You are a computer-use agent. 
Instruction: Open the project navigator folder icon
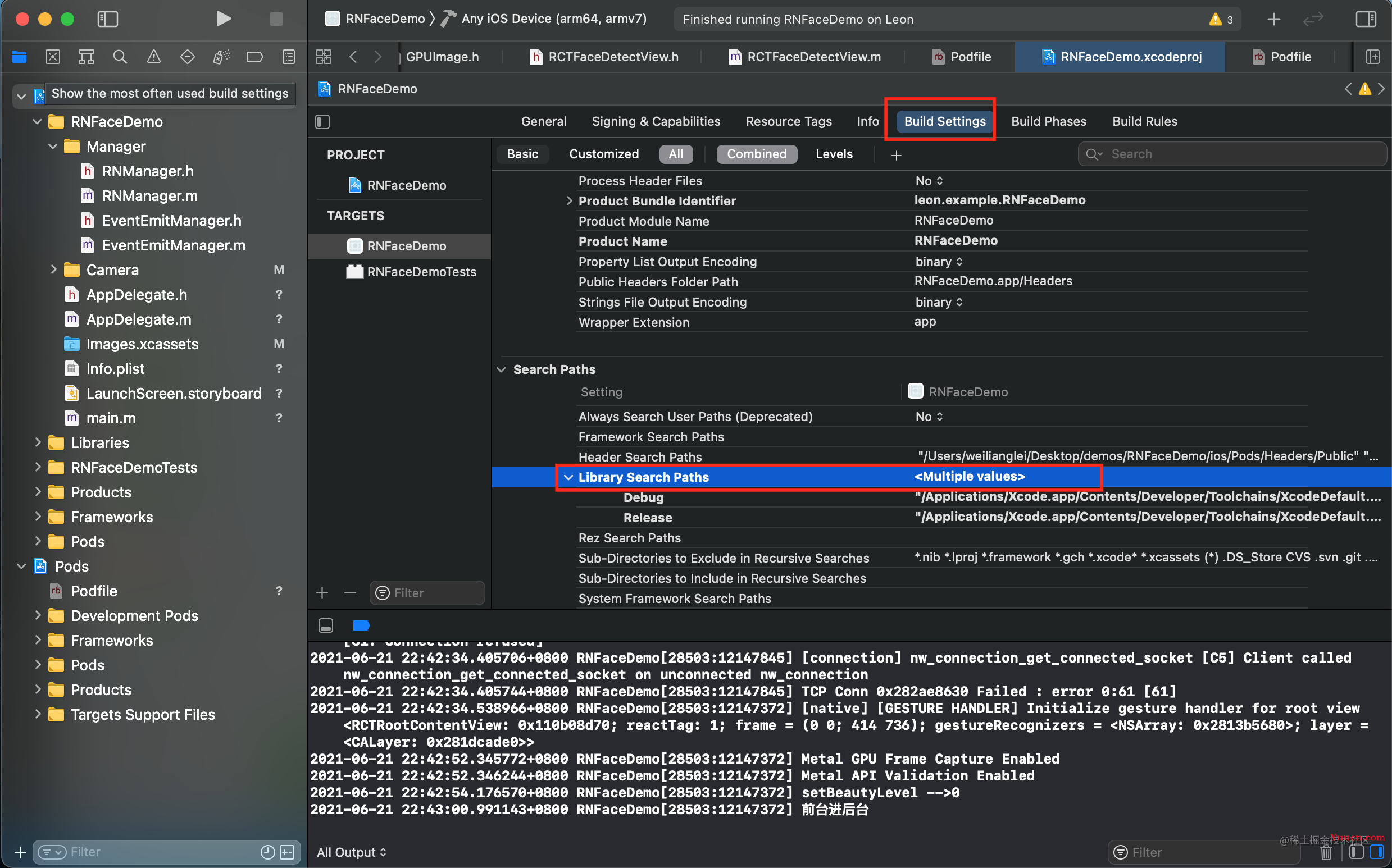click(x=19, y=57)
